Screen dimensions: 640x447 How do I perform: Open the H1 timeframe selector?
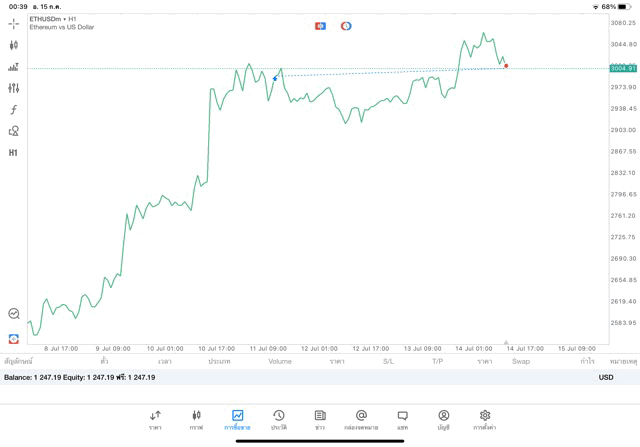click(x=14, y=153)
